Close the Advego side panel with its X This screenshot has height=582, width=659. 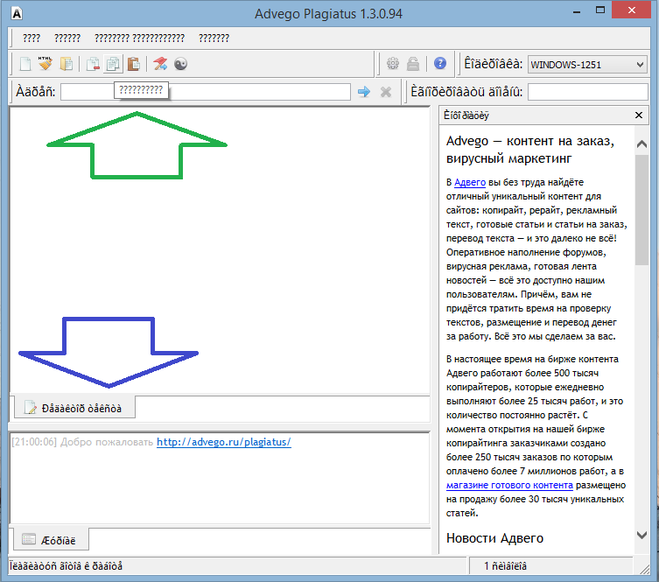[x=638, y=115]
